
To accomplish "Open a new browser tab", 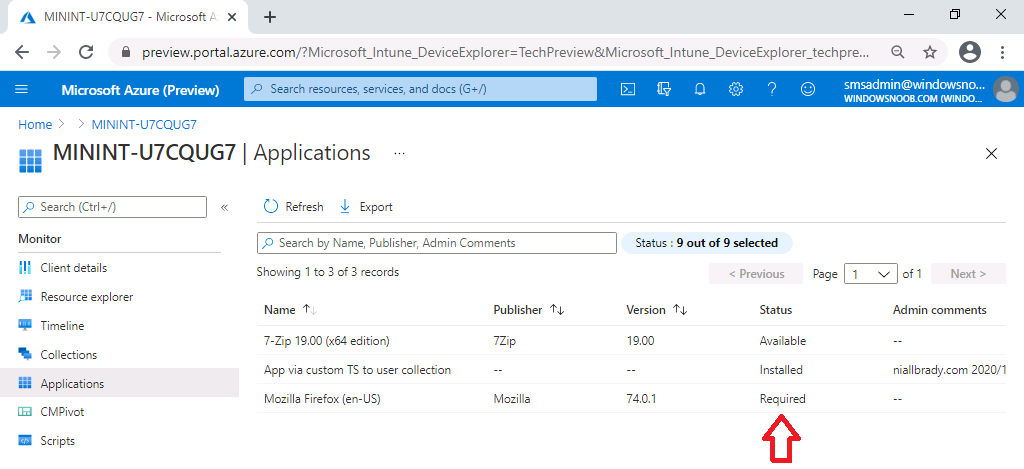I will pos(270,18).
